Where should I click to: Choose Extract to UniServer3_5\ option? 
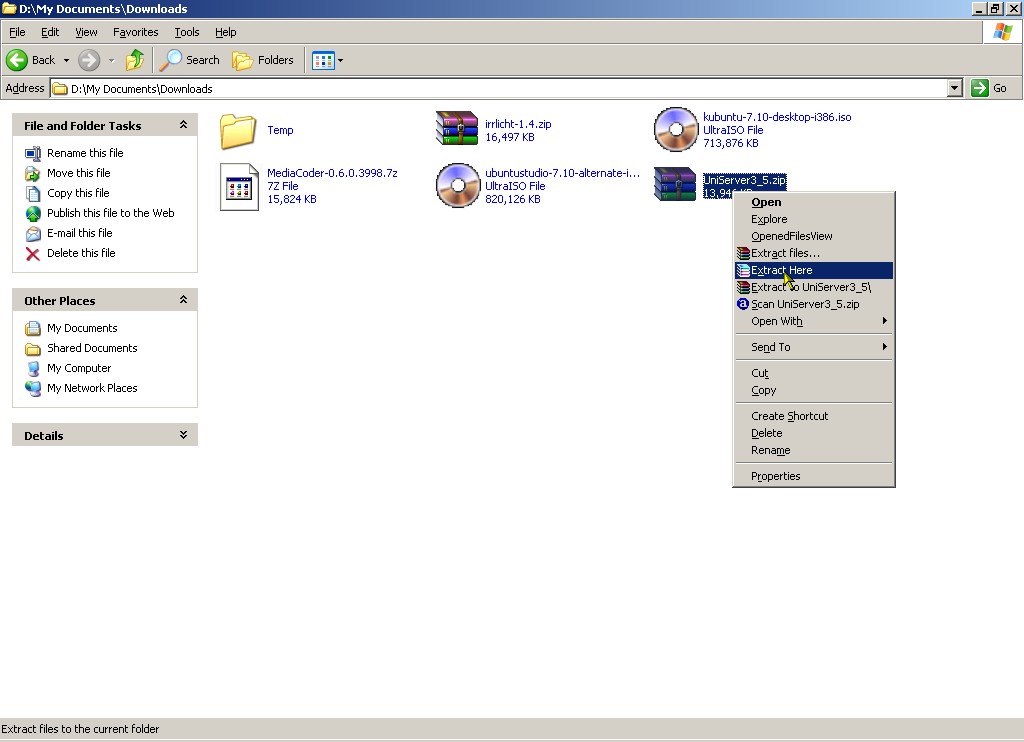point(814,287)
